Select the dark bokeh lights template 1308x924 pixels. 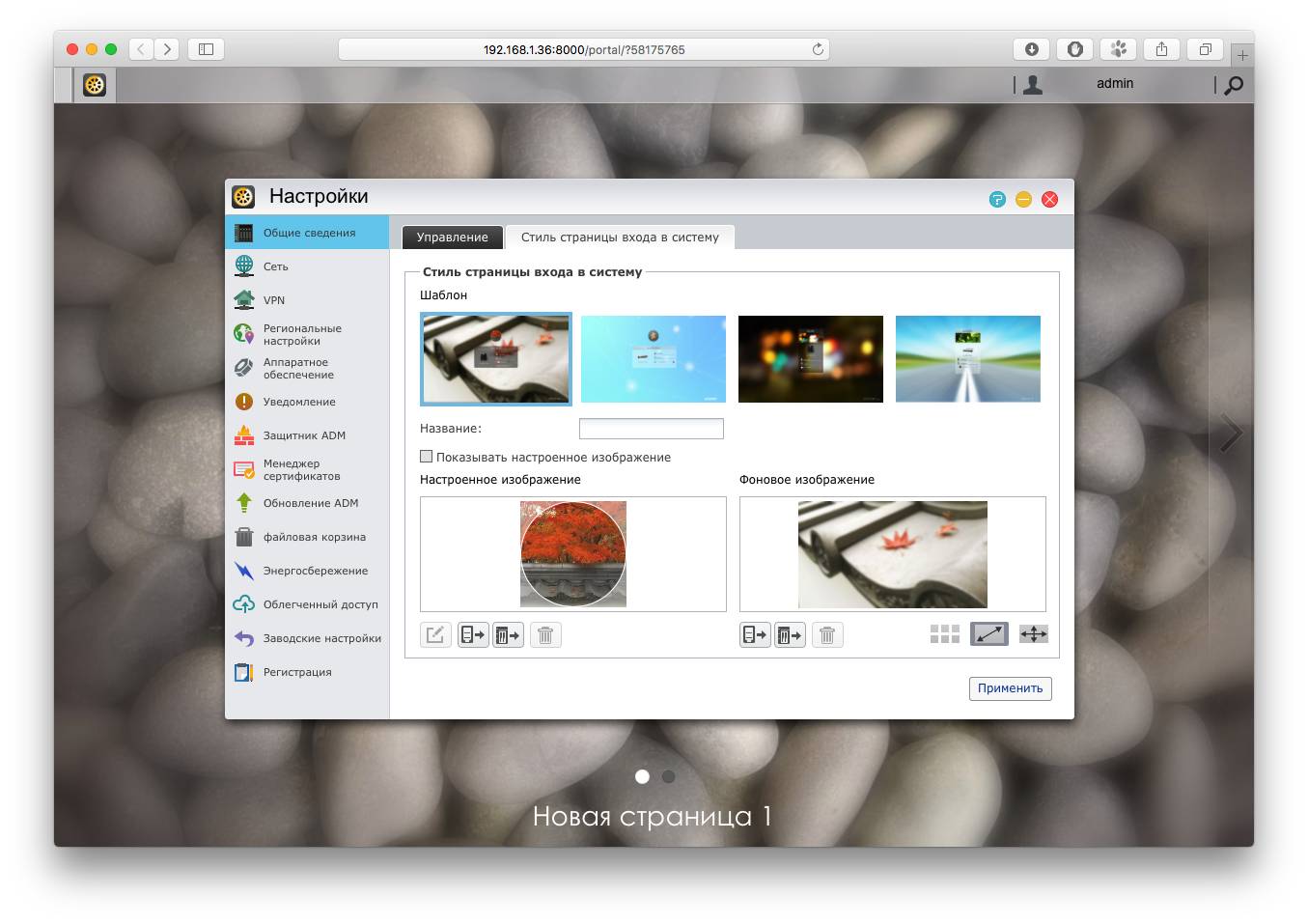pos(811,358)
